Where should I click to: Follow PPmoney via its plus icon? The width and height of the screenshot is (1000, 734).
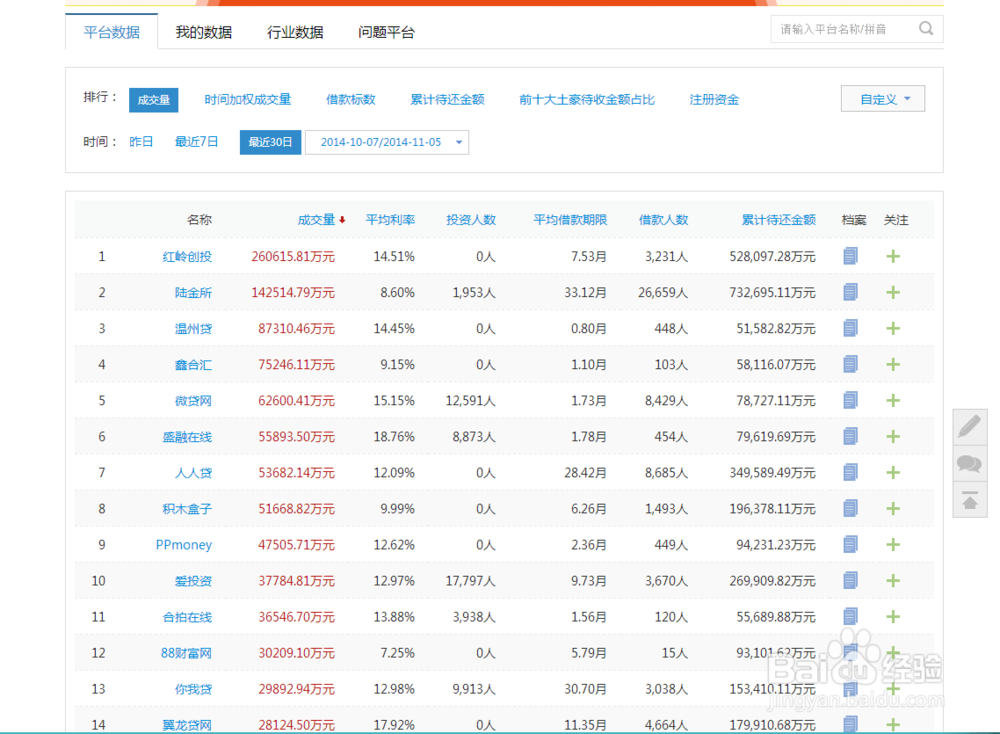pyautogui.click(x=893, y=544)
